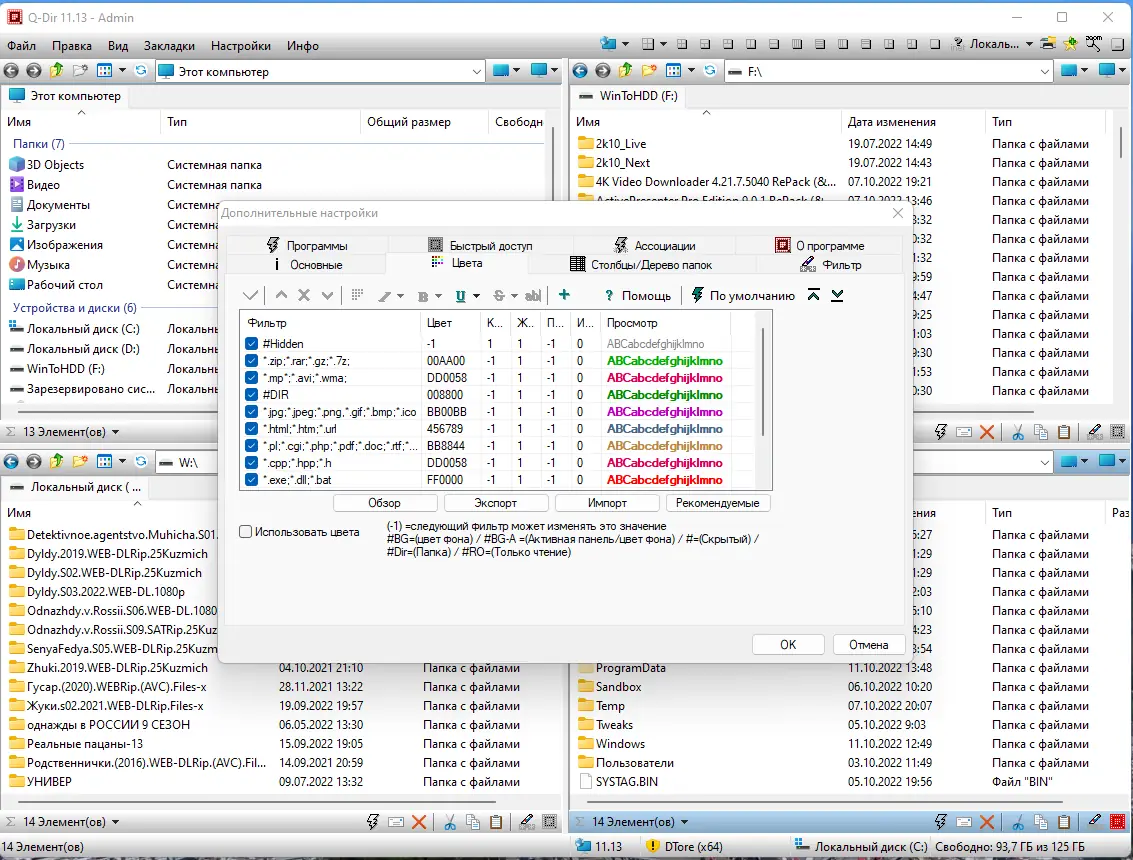1133x860 pixels.
Task: Click the Помощь help icon
Action: 609,296
